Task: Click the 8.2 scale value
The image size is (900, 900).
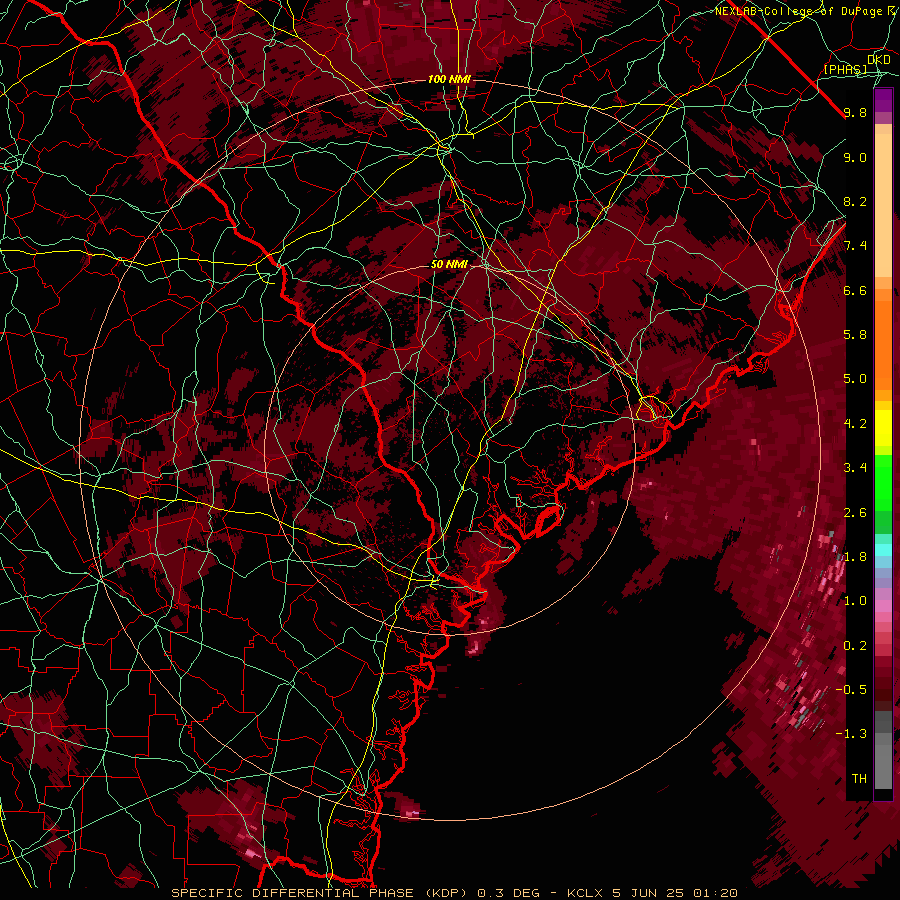Action: tap(855, 201)
